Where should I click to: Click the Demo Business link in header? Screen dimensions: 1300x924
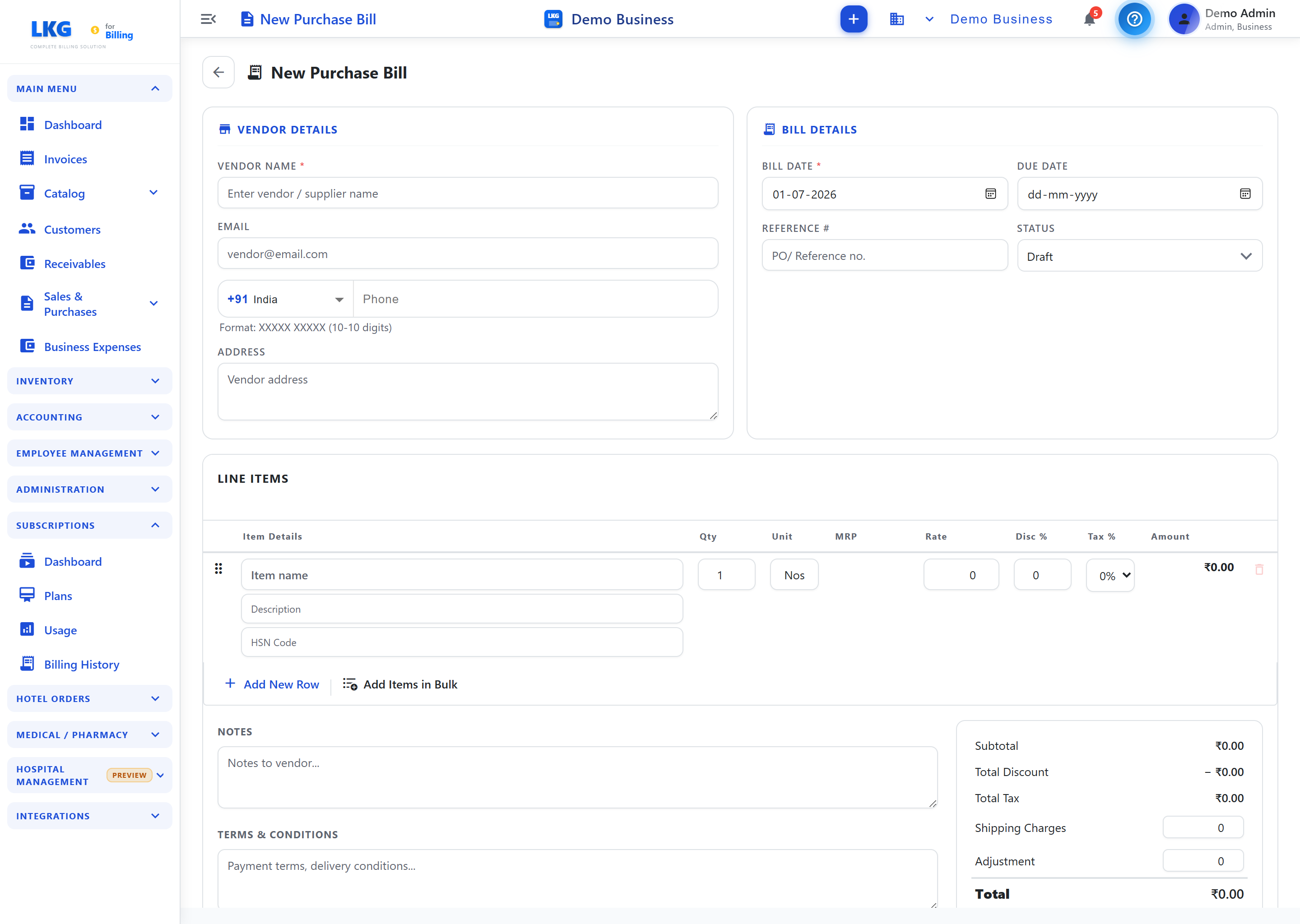pyautogui.click(x=1001, y=19)
